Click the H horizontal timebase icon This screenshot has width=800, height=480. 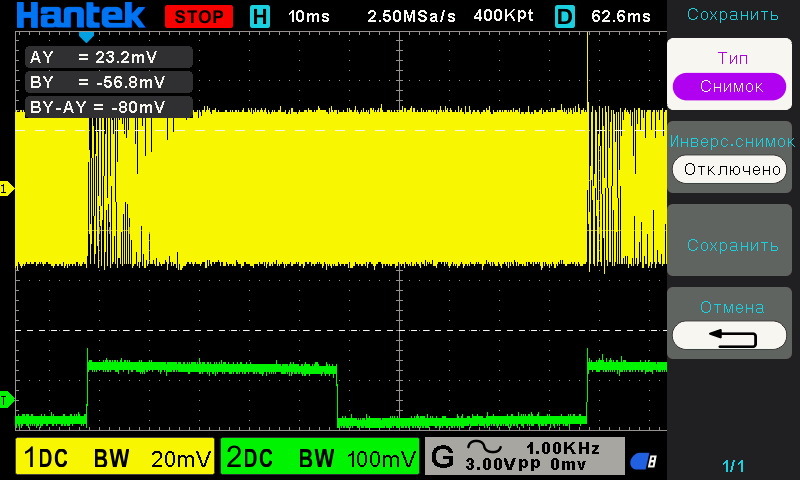(x=260, y=16)
